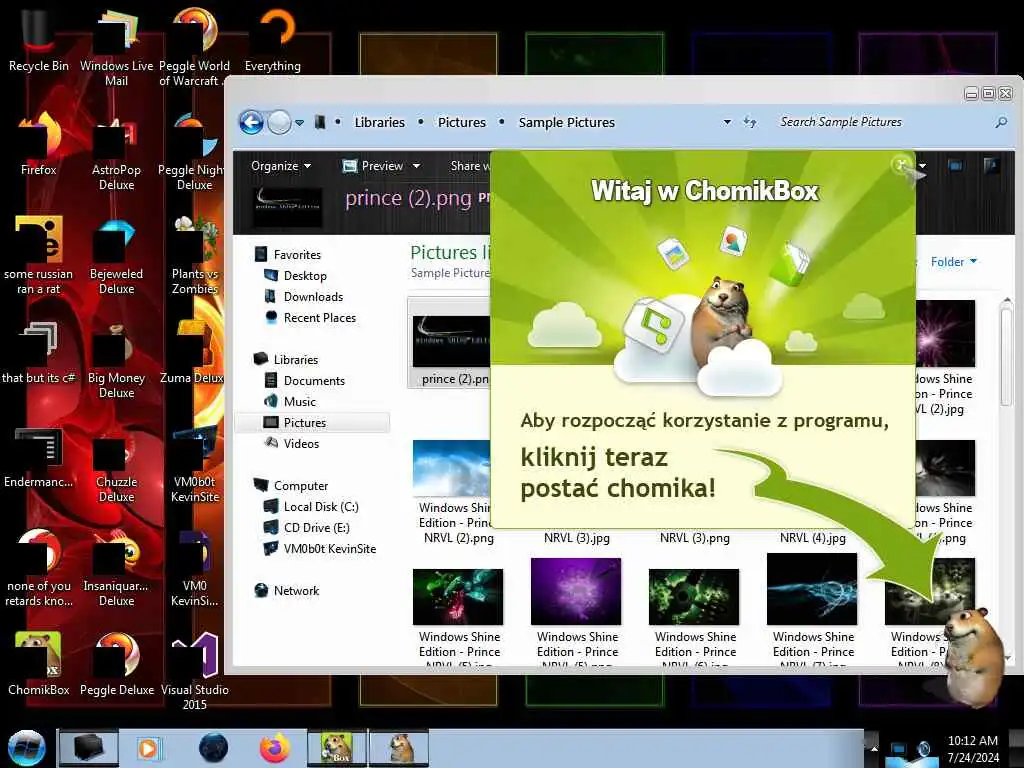
Task: Click the hamster character to start ChomikBox
Action: [x=973, y=656]
